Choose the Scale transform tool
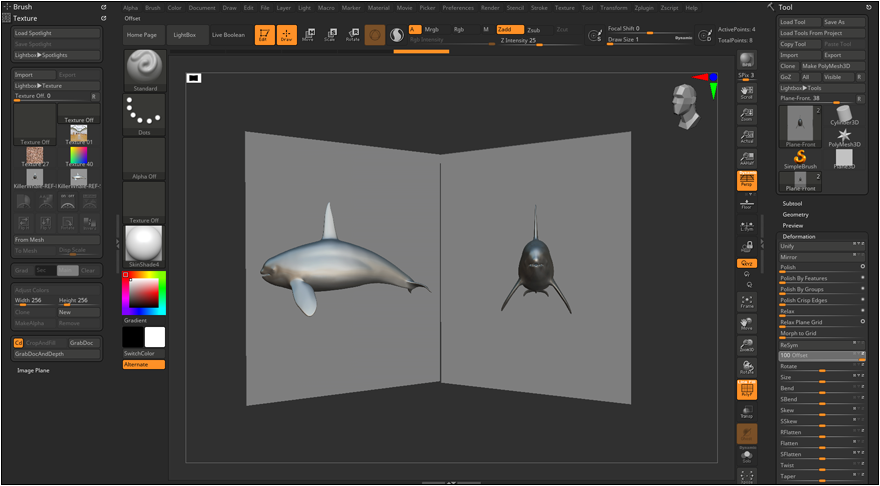880x486 pixels. 330,35
